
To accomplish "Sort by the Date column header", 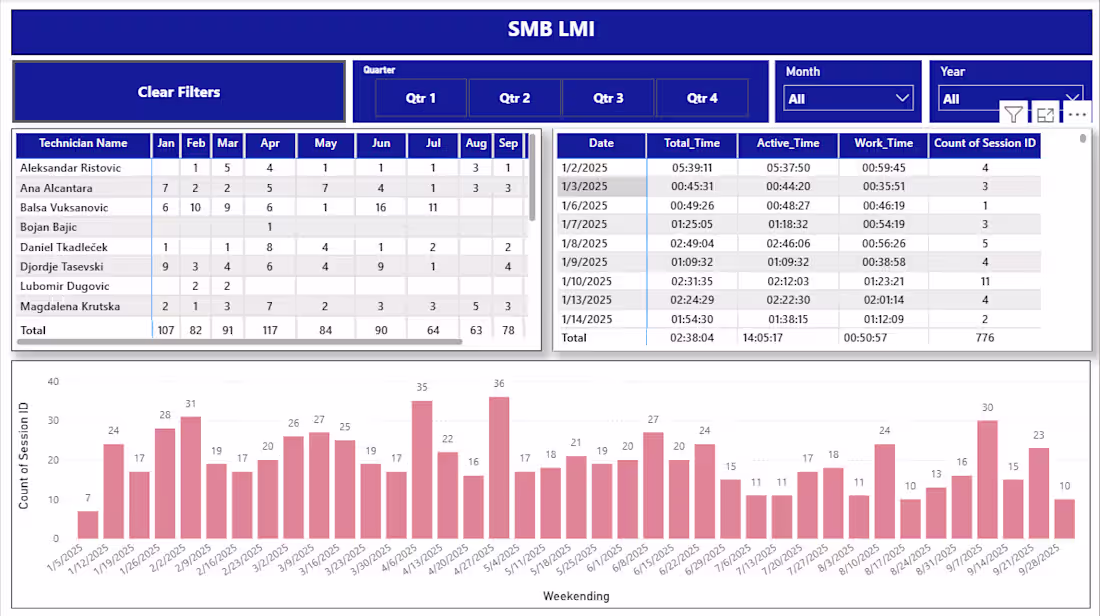I will (x=601, y=143).
